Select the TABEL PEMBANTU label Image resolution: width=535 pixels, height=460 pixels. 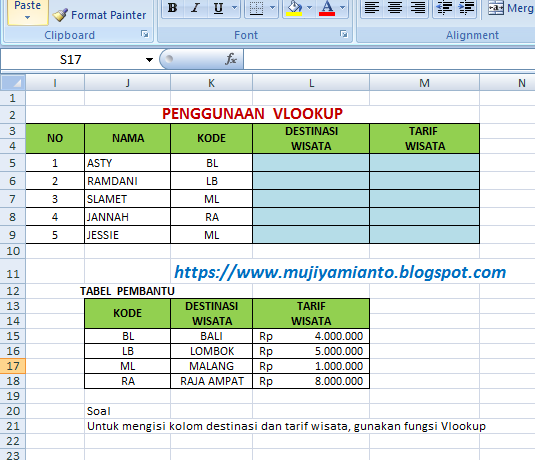coord(127,291)
